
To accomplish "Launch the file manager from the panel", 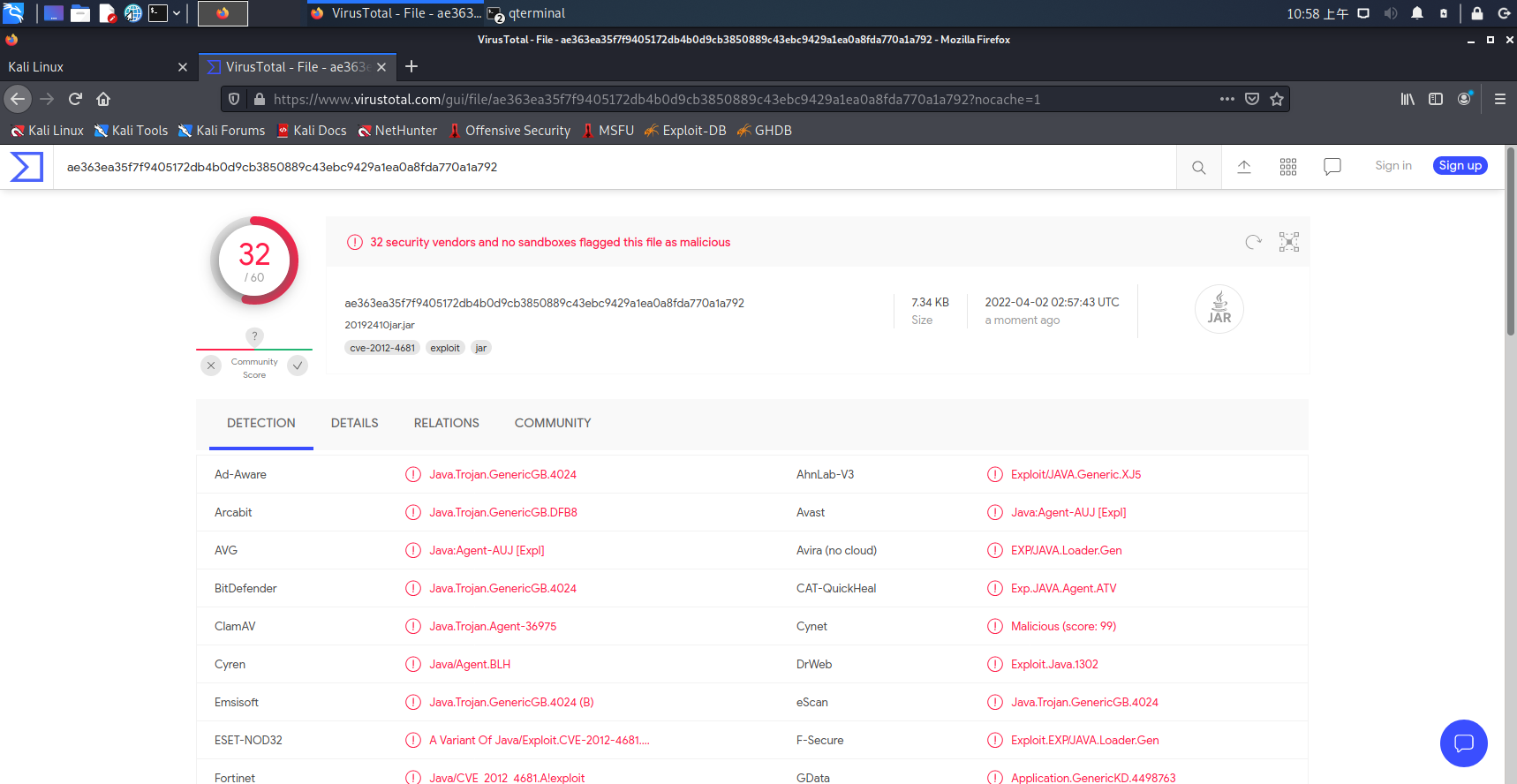I will coord(80,13).
